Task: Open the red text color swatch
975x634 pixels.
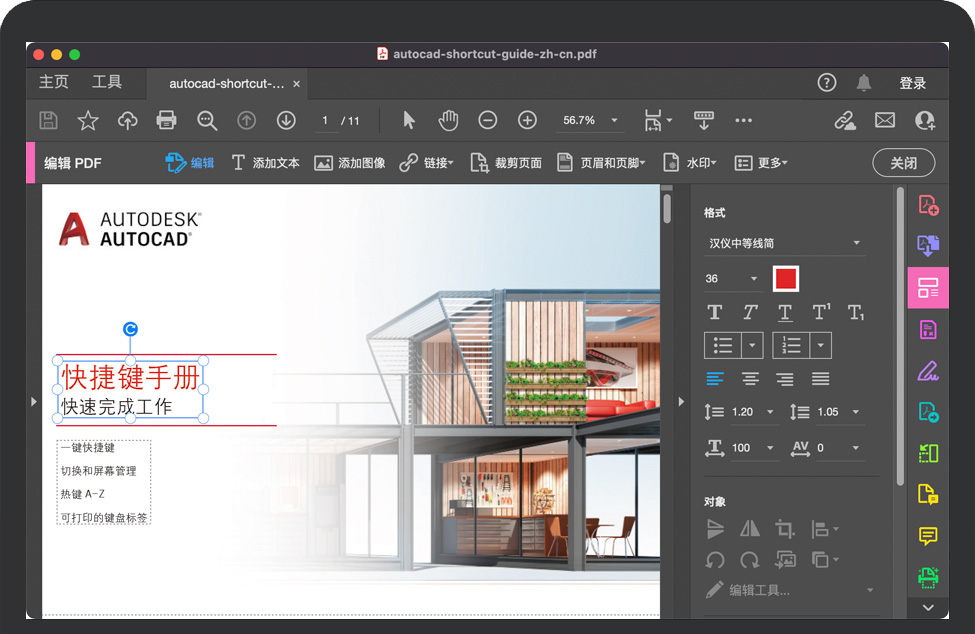Action: pyautogui.click(x=786, y=279)
